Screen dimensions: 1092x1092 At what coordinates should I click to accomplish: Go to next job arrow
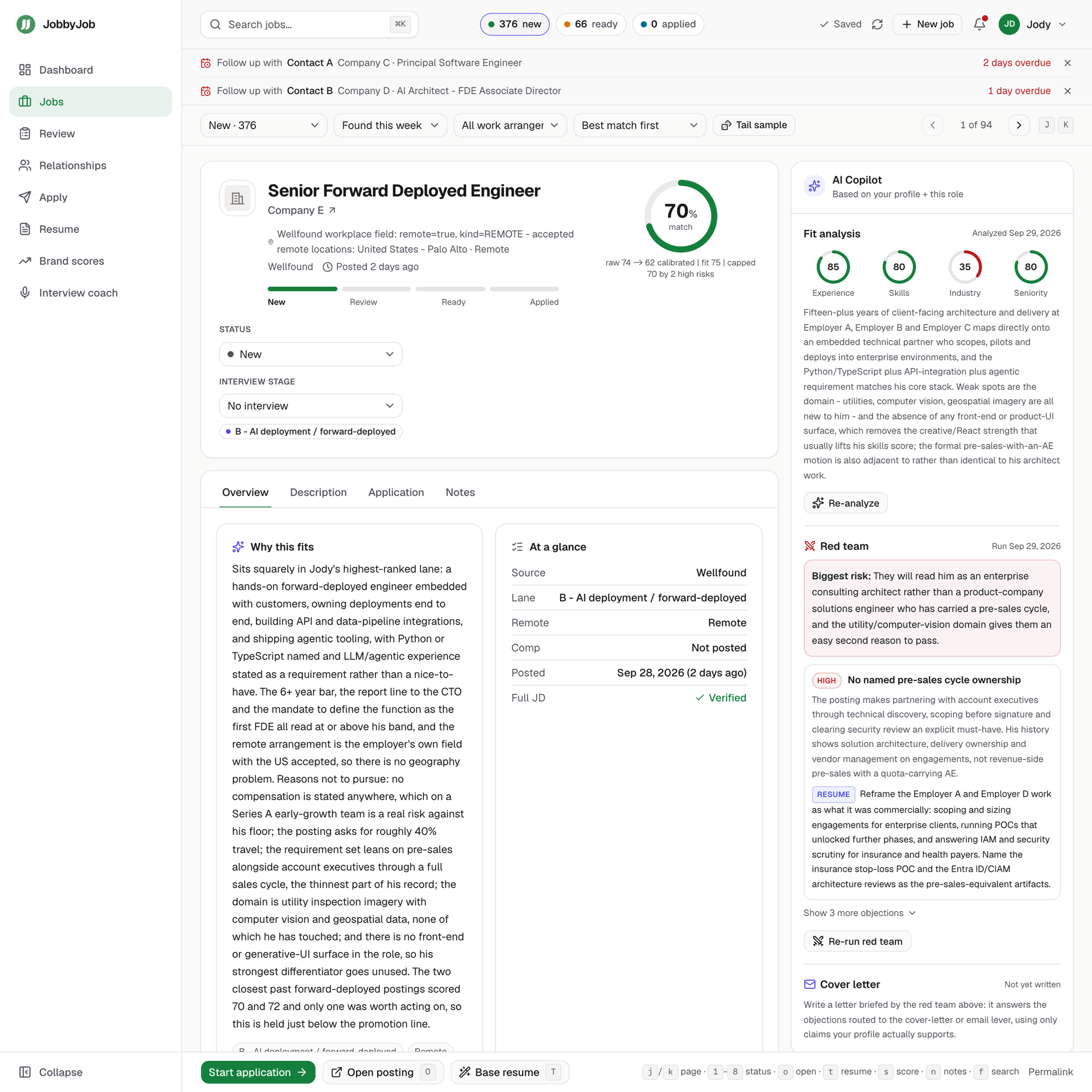click(1018, 125)
